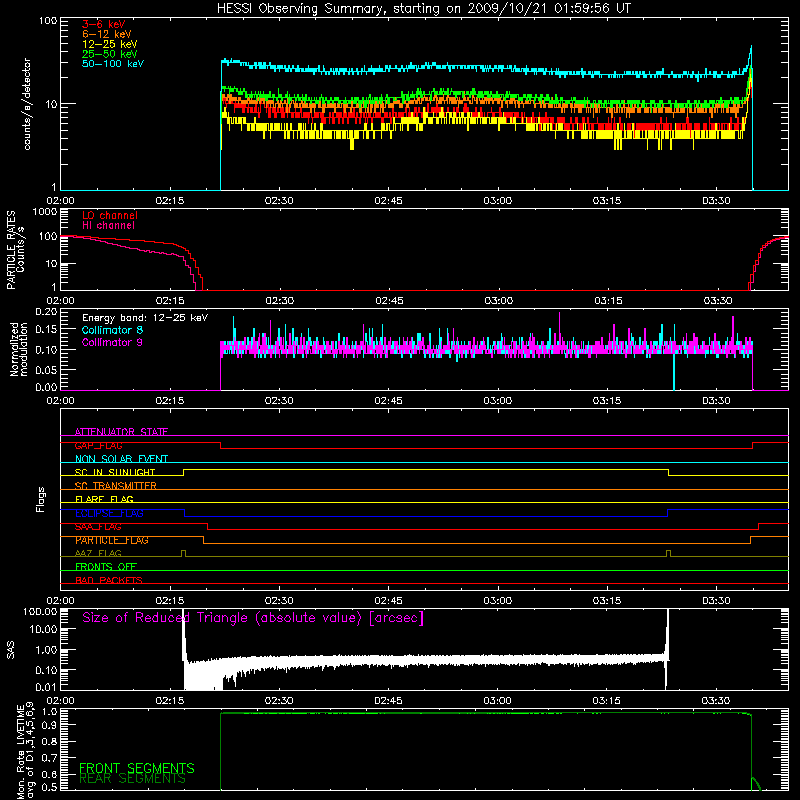
Task: Select the 6-12 keV legend label
Action: pyautogui.click(x=107, y=34)
